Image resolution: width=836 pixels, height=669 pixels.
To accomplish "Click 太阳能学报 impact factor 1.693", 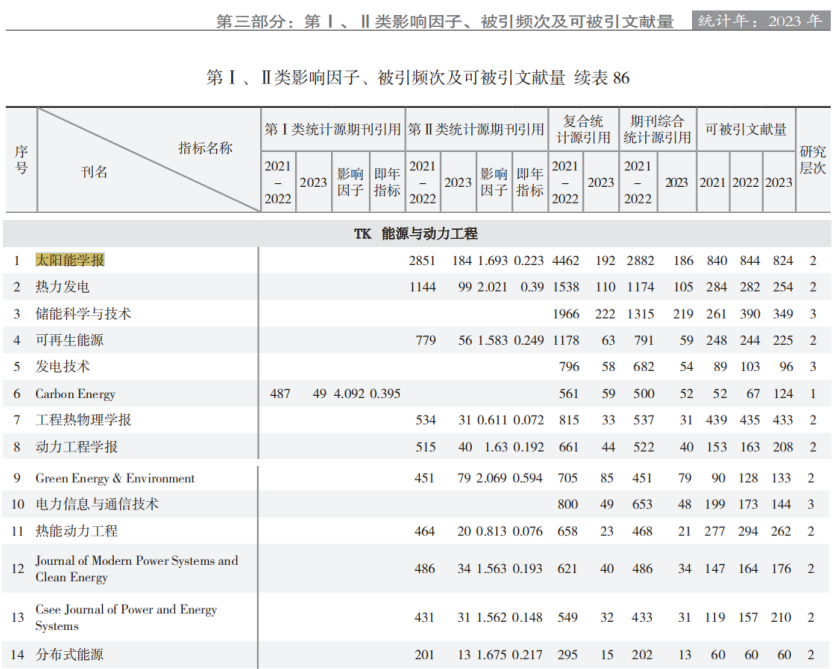I will [493, 261].
